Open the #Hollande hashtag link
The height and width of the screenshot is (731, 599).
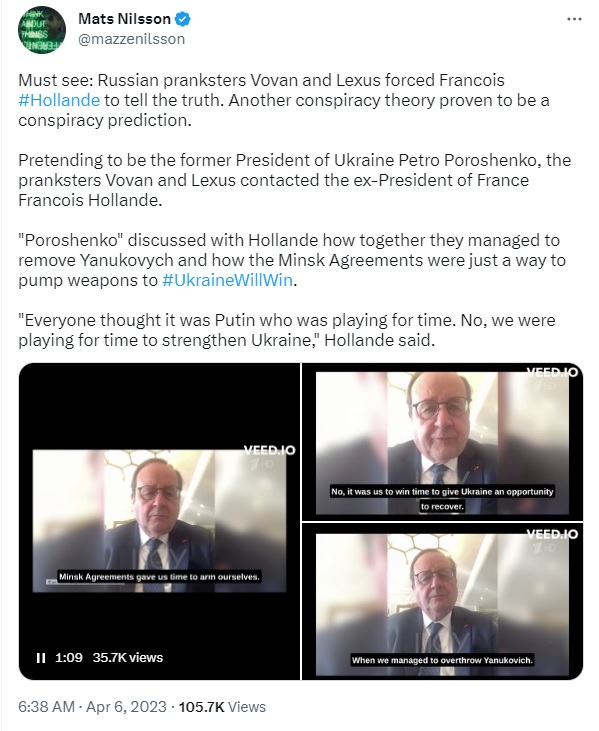59,100
